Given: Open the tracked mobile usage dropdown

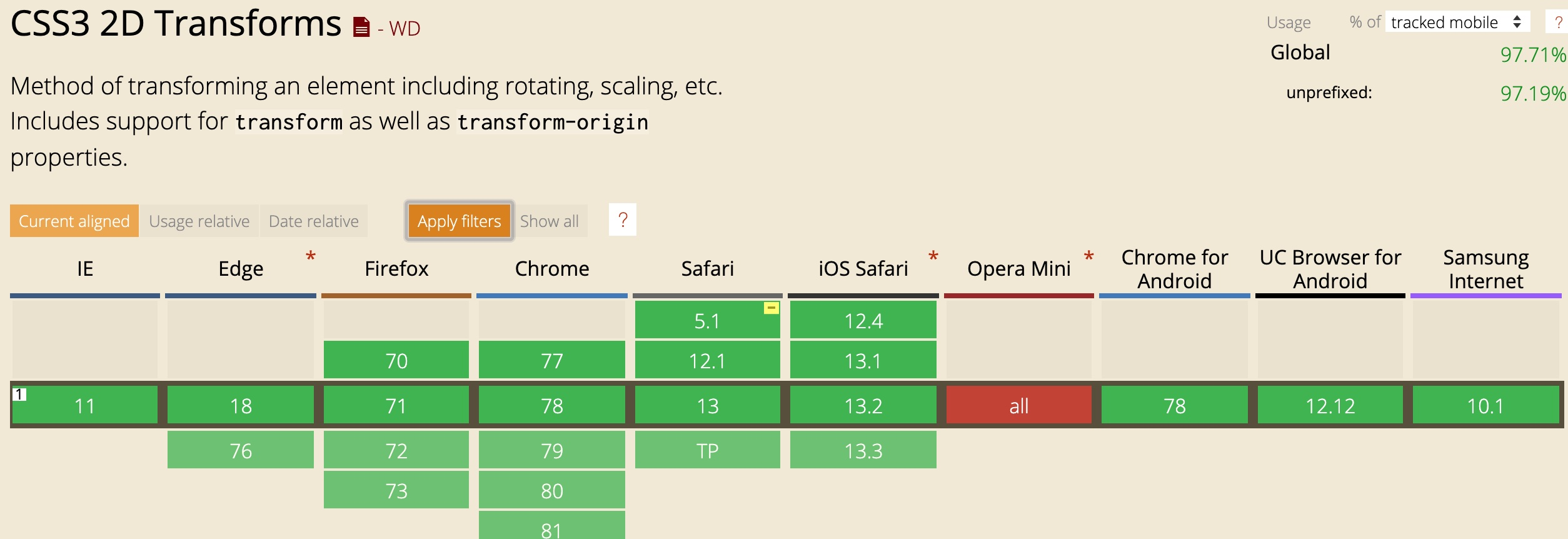Looking at the screenshot, I should point(1457,23).
